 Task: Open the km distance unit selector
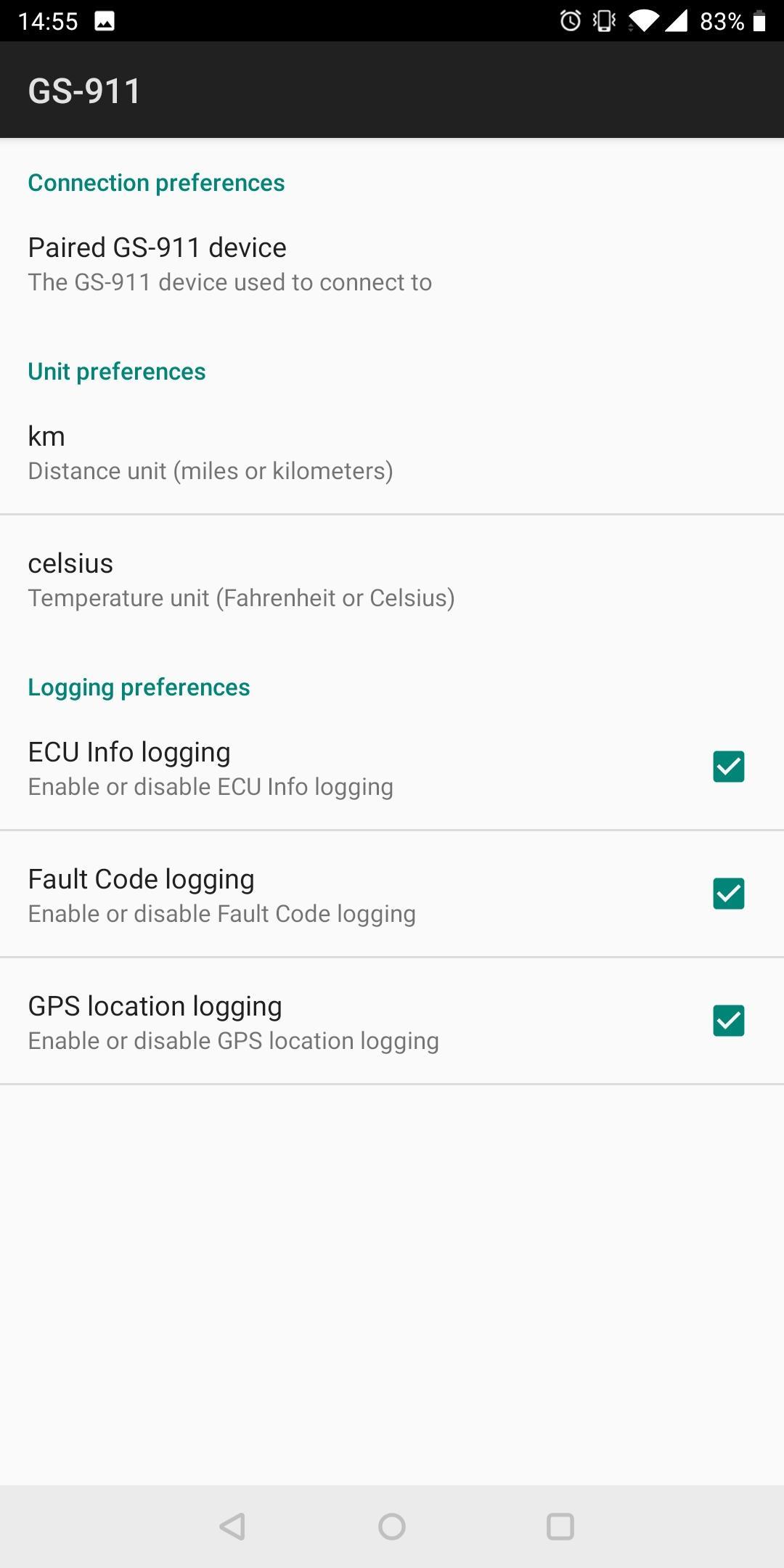click(392, 452)
